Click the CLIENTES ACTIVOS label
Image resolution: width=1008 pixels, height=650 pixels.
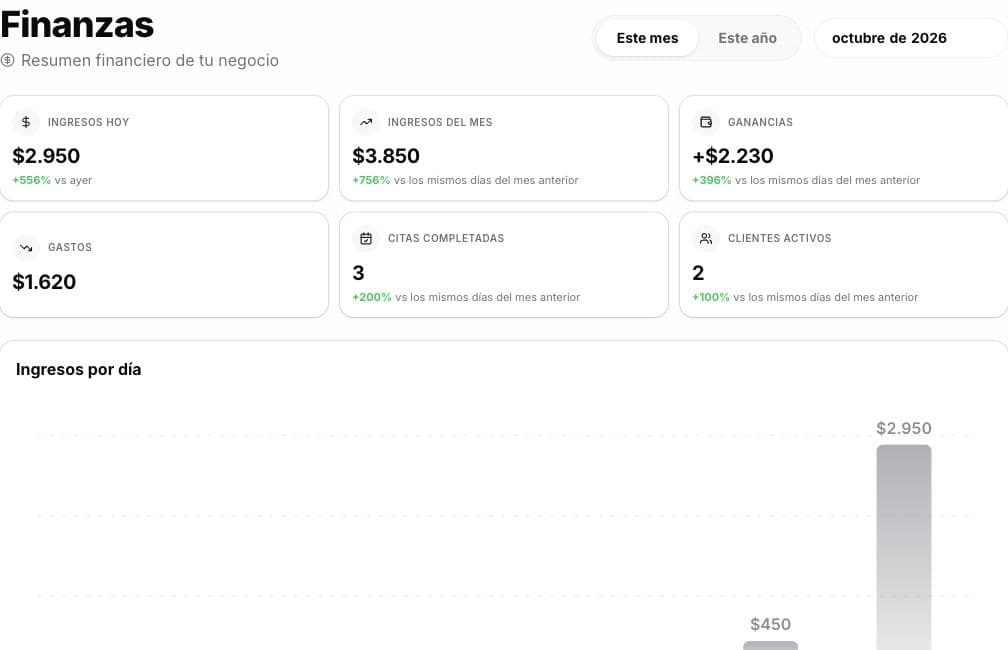[779, 239]
